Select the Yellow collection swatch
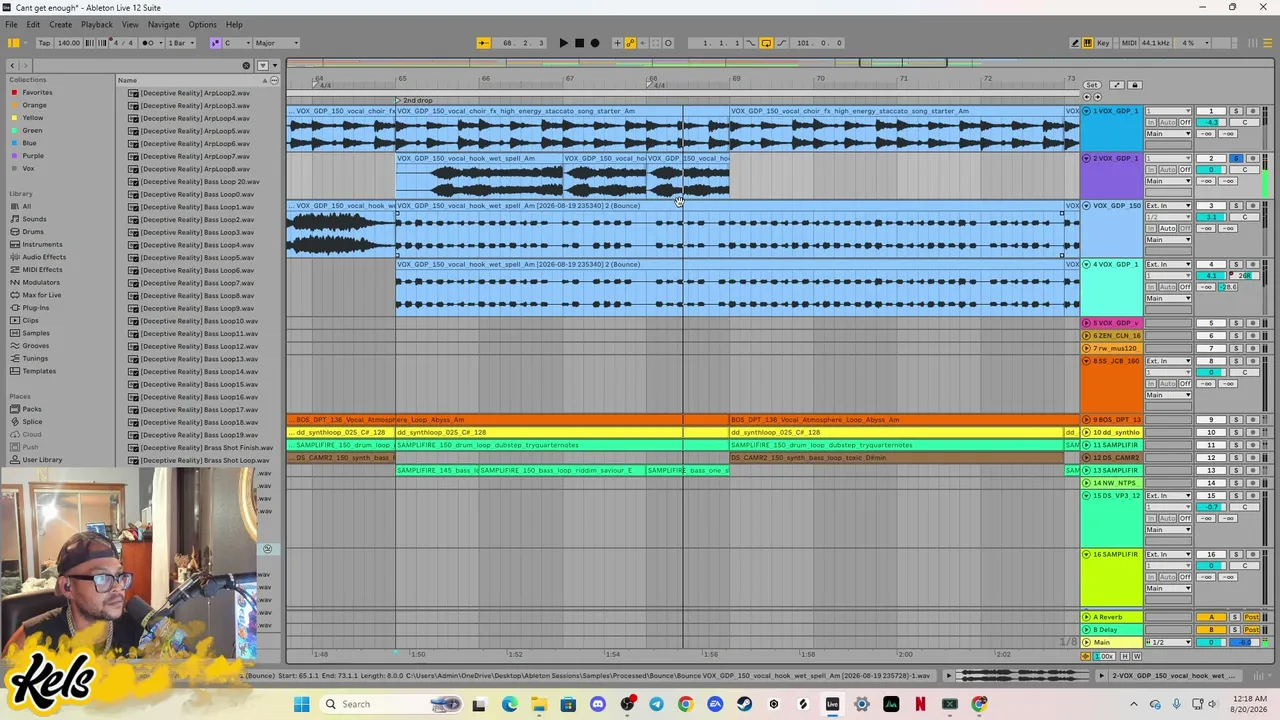 [14, 118]
